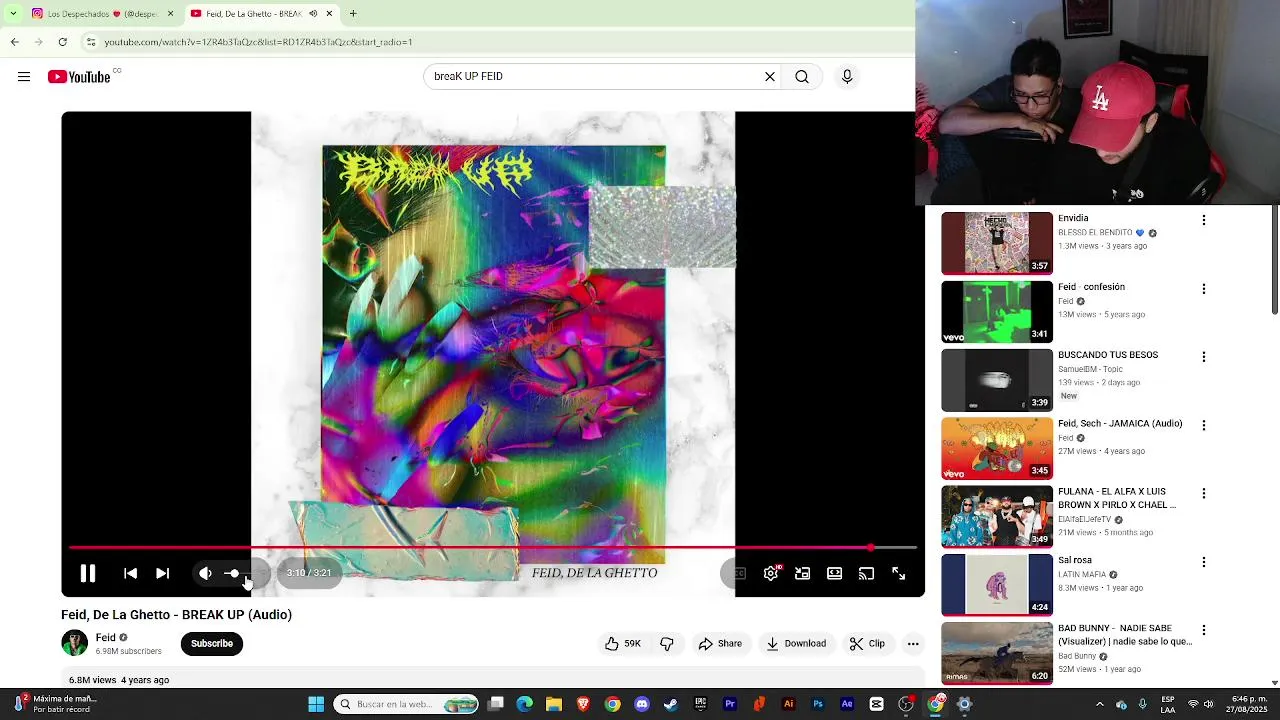View site information icon in address bar
The width and height of the screenshot is (1280, 720).
point(90,42)
